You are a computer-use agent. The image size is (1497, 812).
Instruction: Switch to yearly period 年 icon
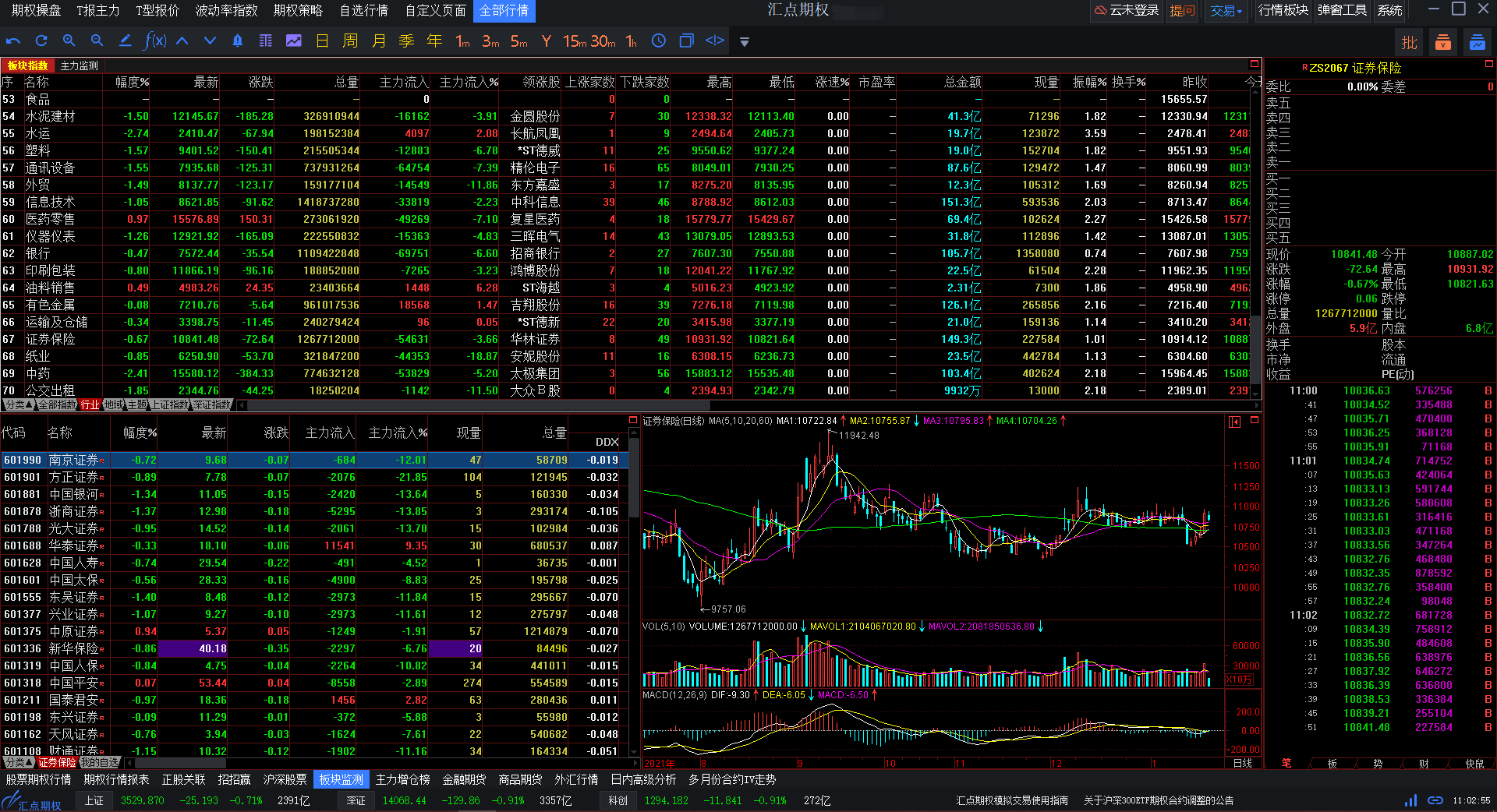[x=434, y=41]
